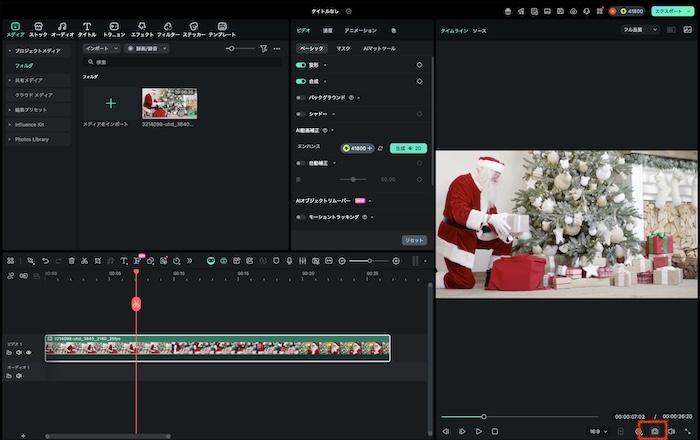Click the undo arrow in timeline toolbar
Image resolution: width=700 pixels, height=440 pixels.
[x=45, y=261]
